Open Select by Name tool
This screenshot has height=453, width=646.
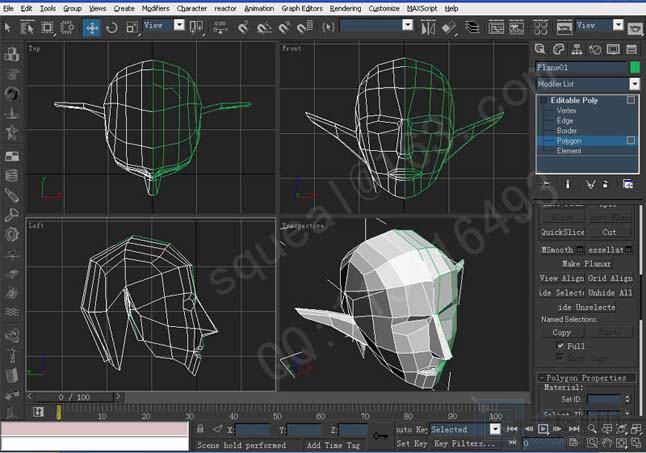[27, 28]
